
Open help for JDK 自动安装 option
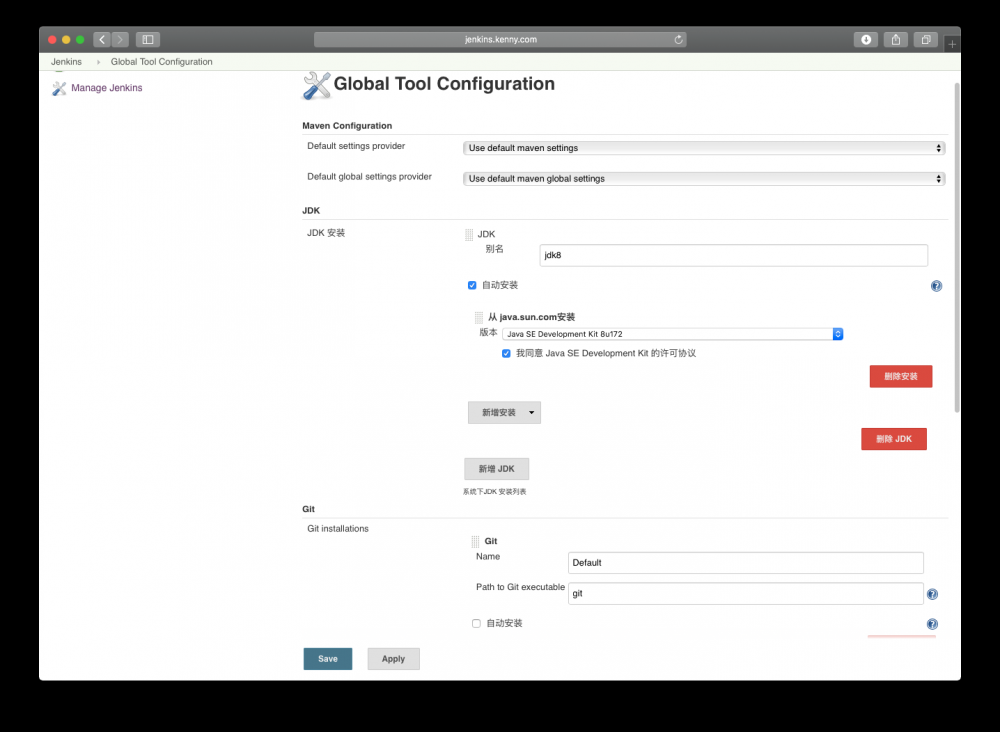point(936,285)
